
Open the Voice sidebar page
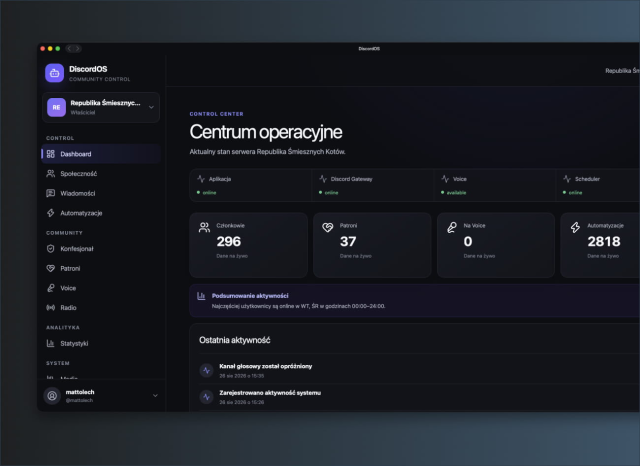pyautogui.click(x=101, y=288)
